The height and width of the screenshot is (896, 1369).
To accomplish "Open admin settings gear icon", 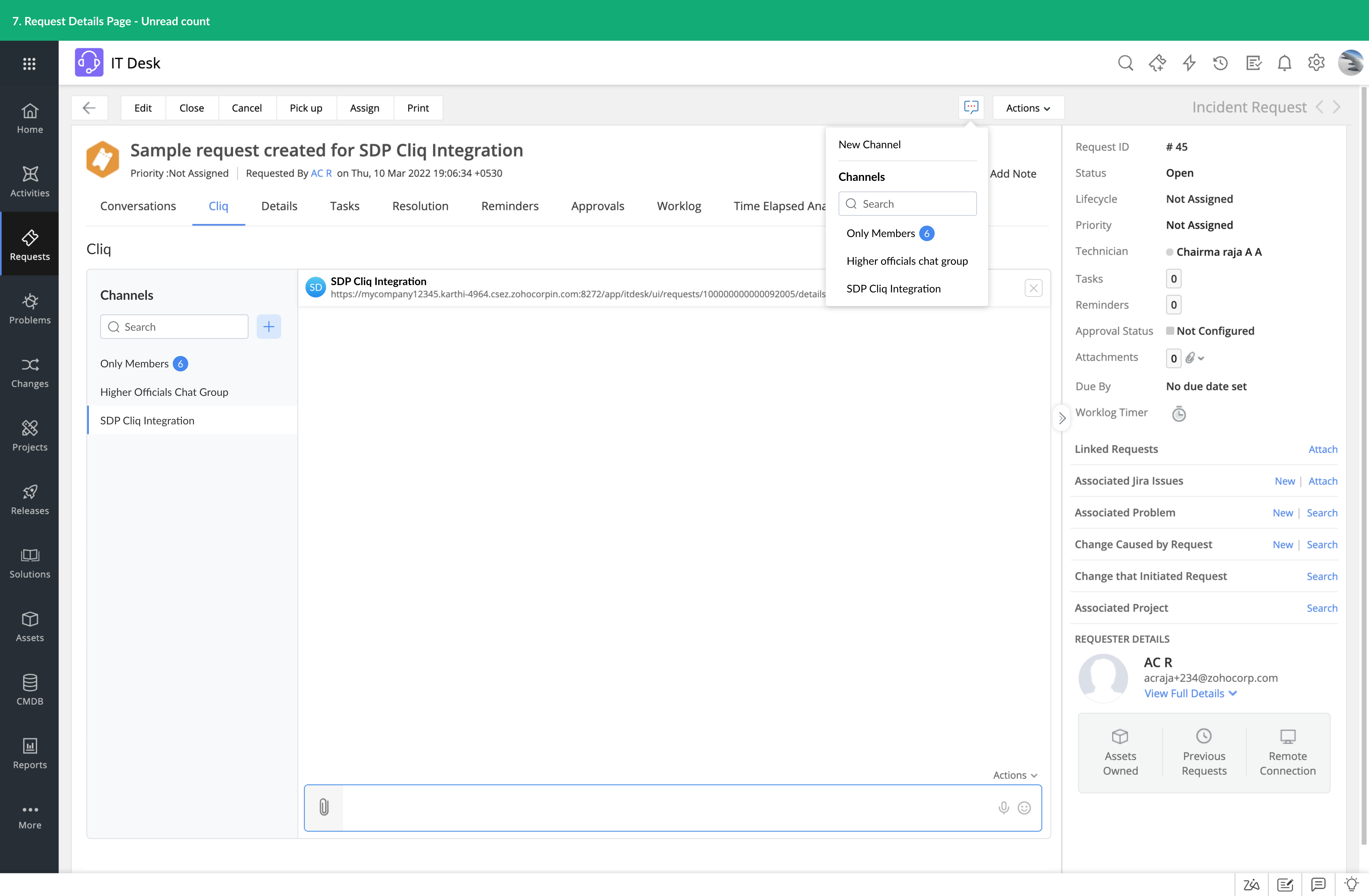I will point(1316,63).
